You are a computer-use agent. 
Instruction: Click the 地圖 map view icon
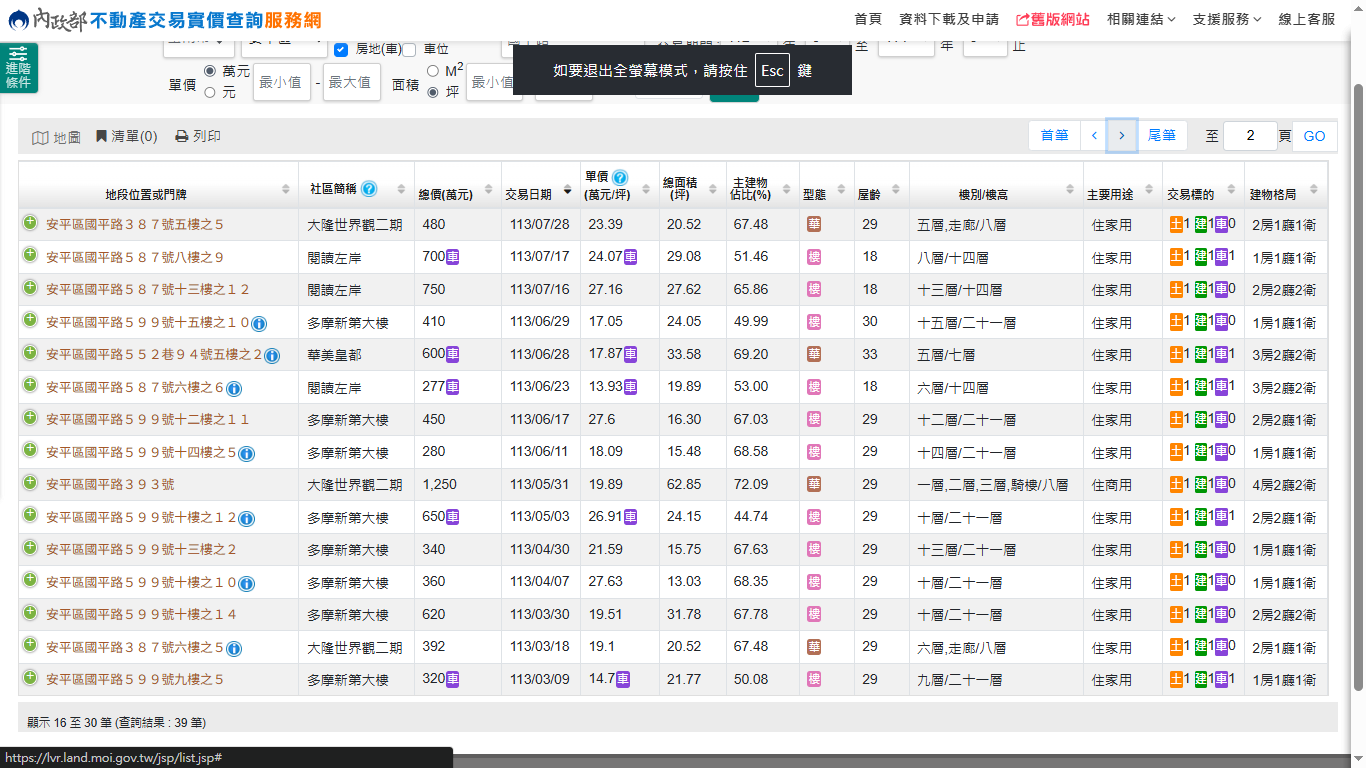tap(40, 137)
